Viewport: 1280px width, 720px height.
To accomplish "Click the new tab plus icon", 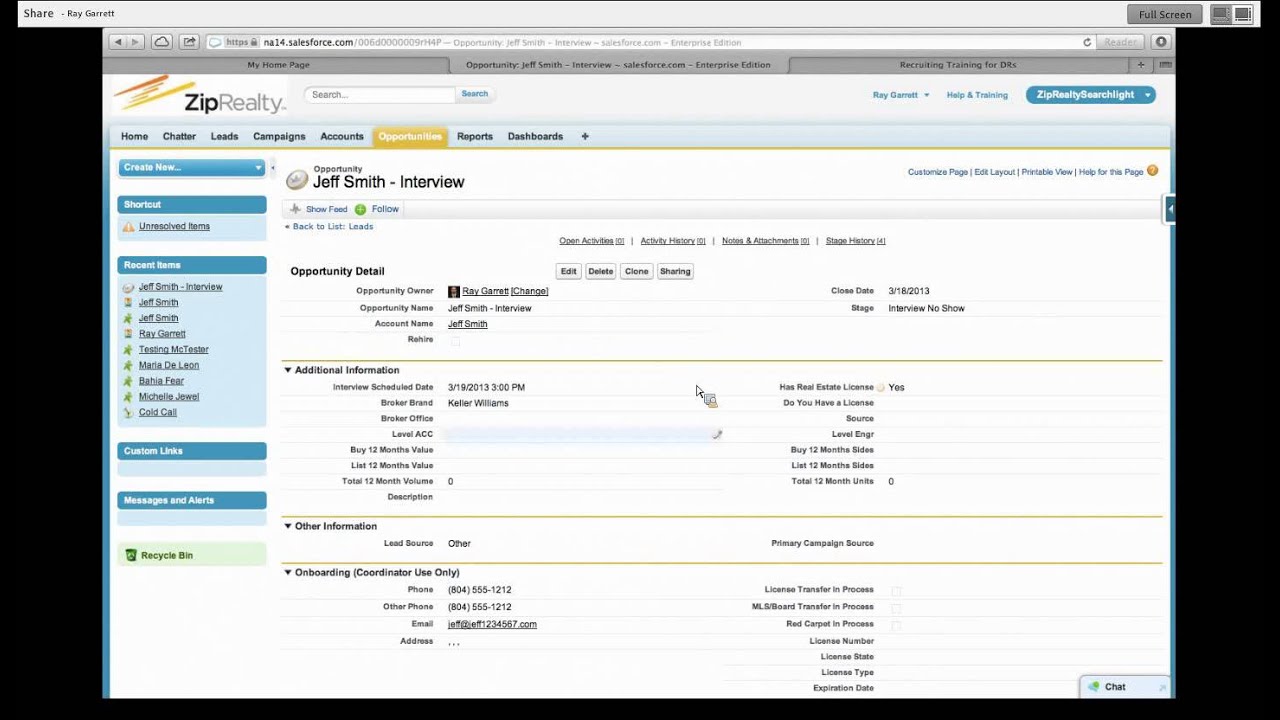I will click(1141, 64).
